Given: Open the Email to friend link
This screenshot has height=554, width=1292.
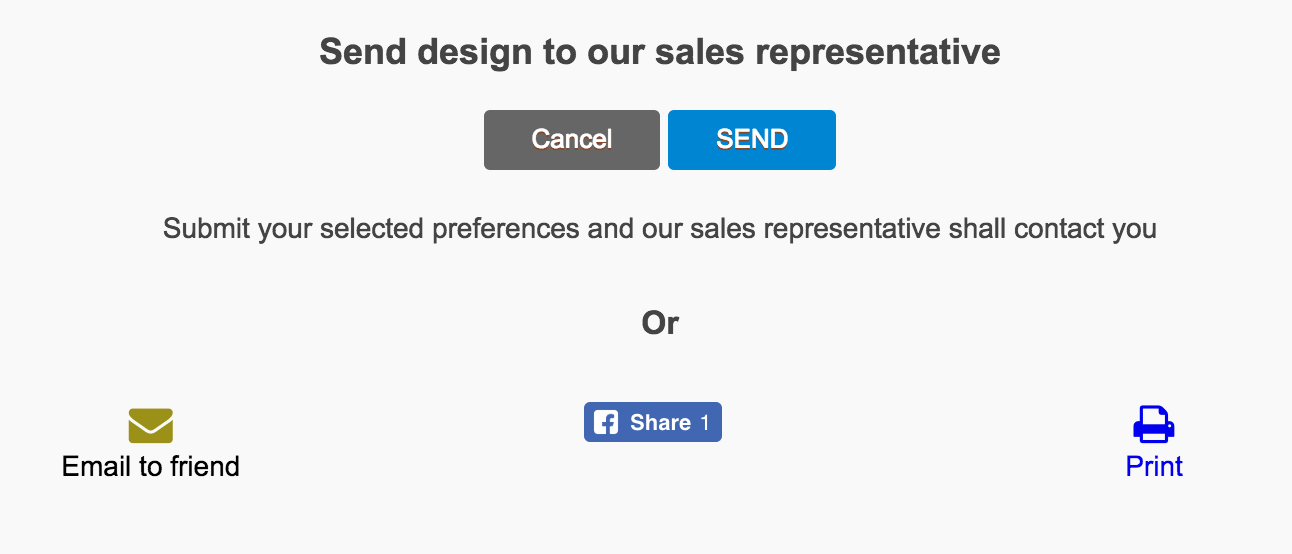Looking at the screenshot, I should tap(151, 466).
